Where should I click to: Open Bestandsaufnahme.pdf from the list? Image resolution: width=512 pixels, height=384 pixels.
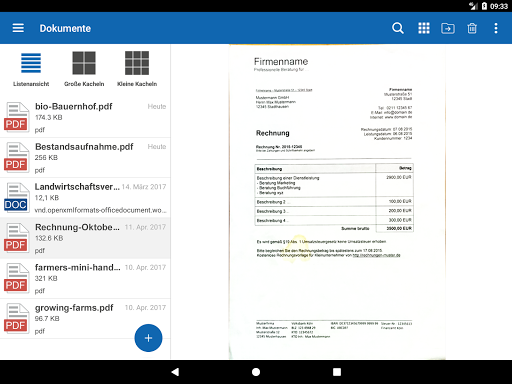(85, 158)
